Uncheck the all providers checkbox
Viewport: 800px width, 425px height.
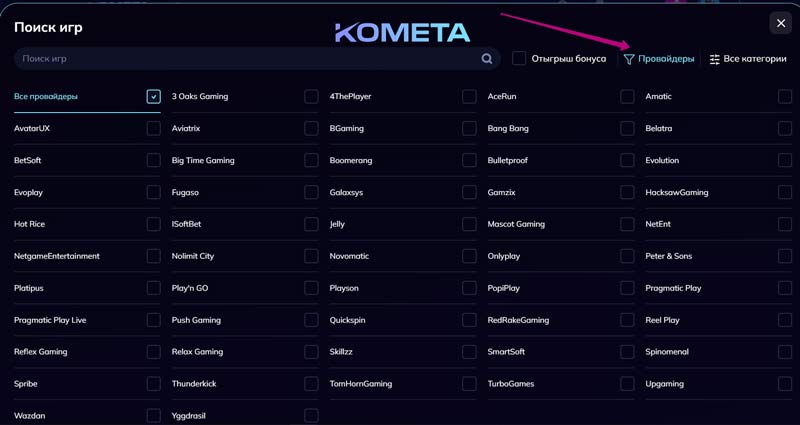click(153, 97)
